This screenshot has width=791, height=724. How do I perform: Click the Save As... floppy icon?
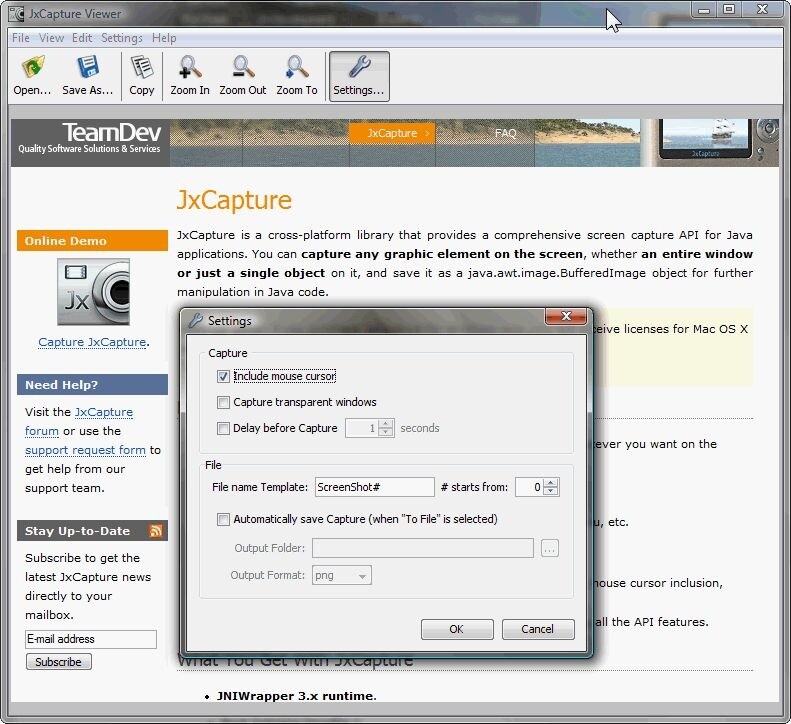[88, 67]
